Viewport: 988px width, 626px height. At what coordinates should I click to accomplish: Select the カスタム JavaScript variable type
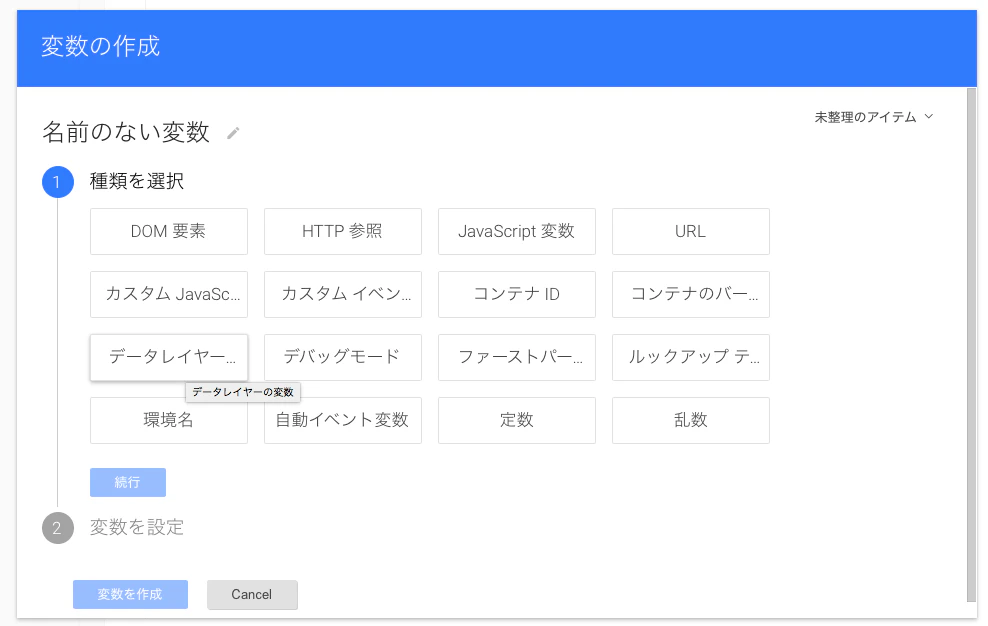(169, 294)
